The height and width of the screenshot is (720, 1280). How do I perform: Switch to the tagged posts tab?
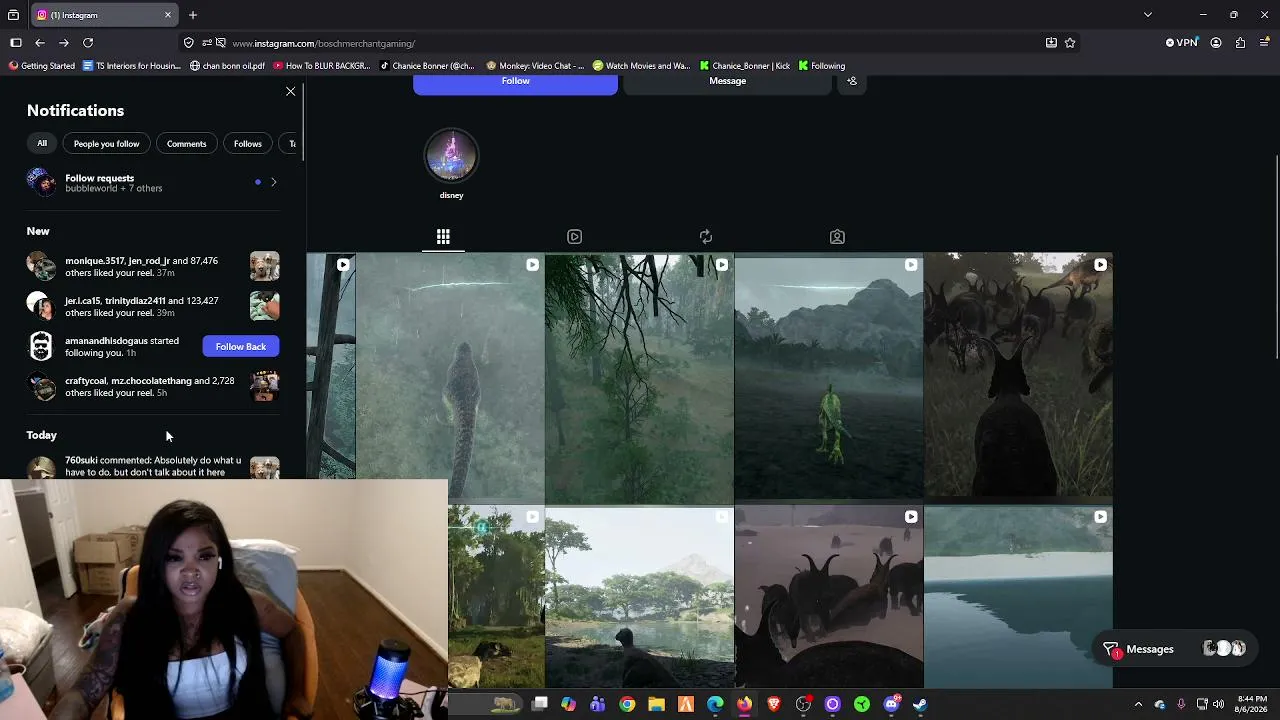tap(837, 237)
